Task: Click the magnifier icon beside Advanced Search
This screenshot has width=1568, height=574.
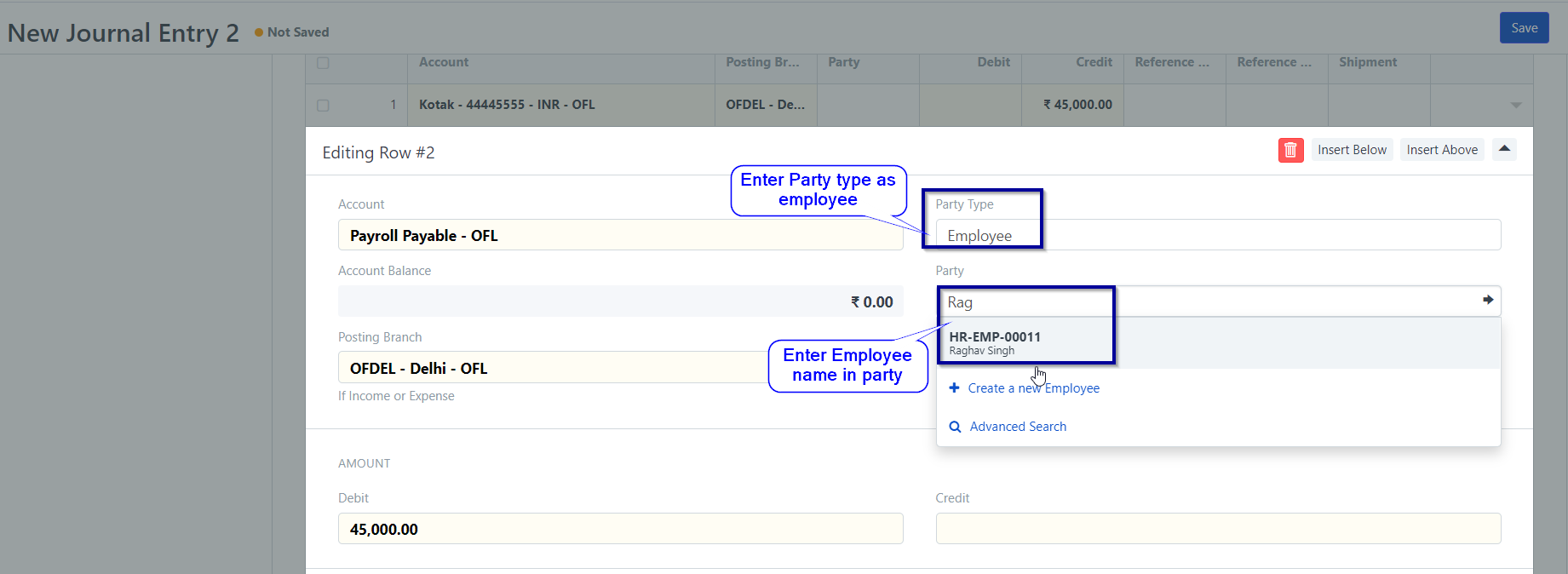Action: [x=955, y=427]
